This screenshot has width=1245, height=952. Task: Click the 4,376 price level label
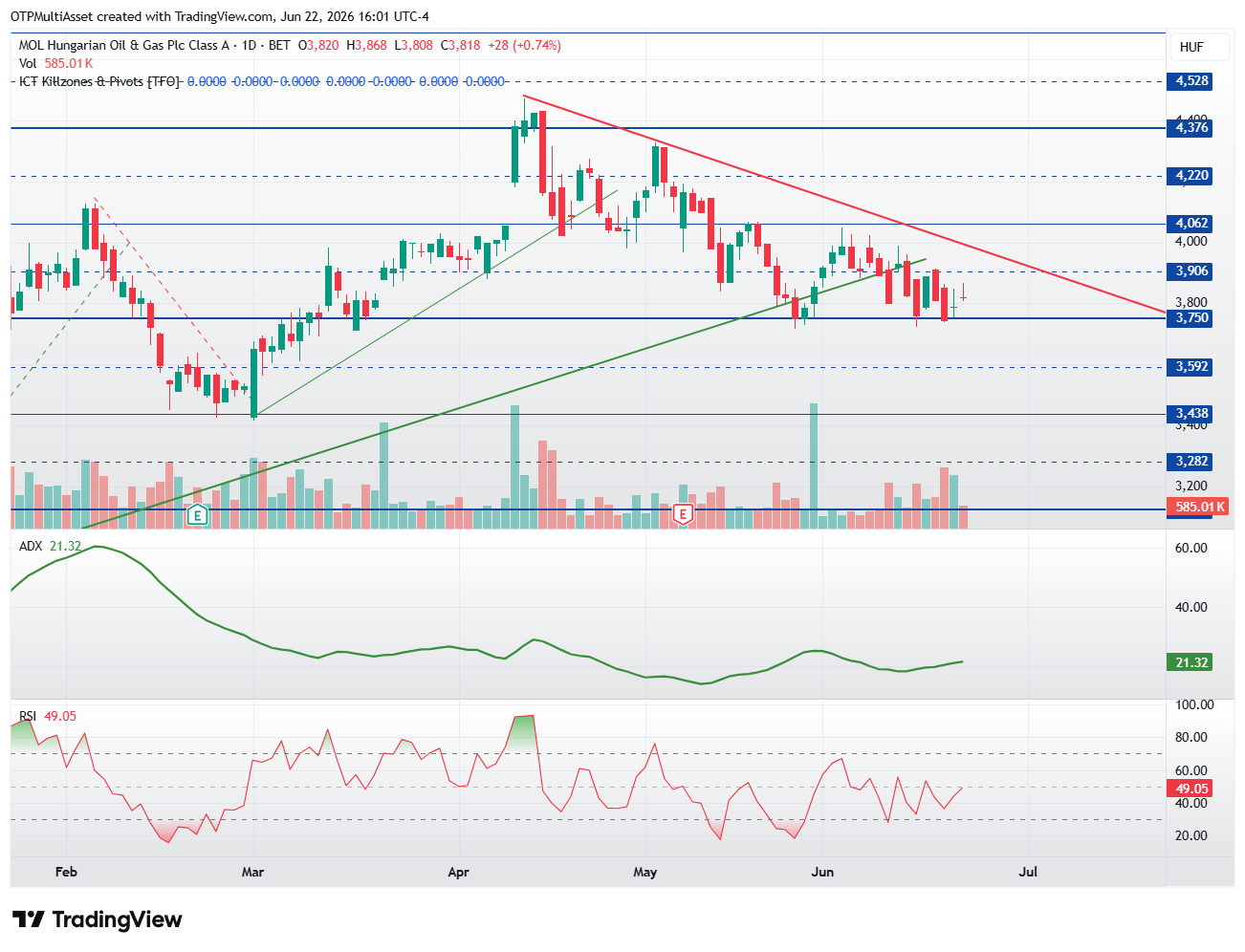click(x=1190, y=128)
